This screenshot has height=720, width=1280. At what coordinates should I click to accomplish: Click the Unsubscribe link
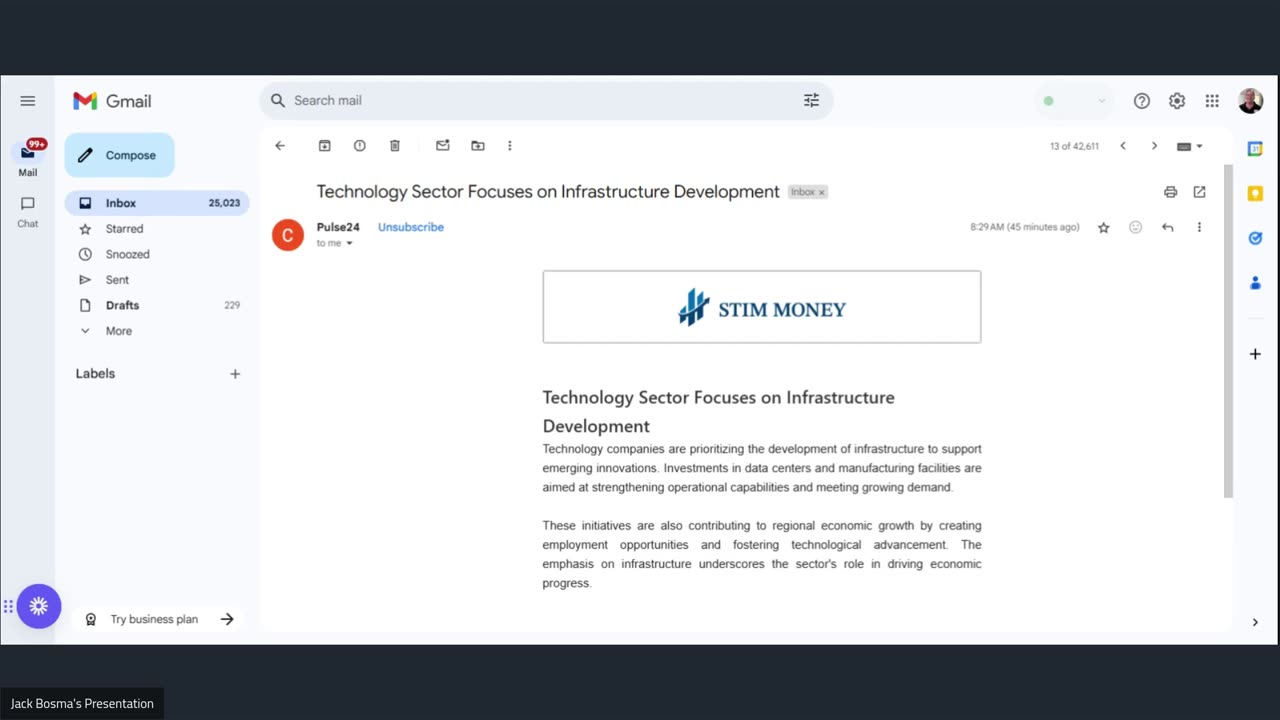point(411,227)
